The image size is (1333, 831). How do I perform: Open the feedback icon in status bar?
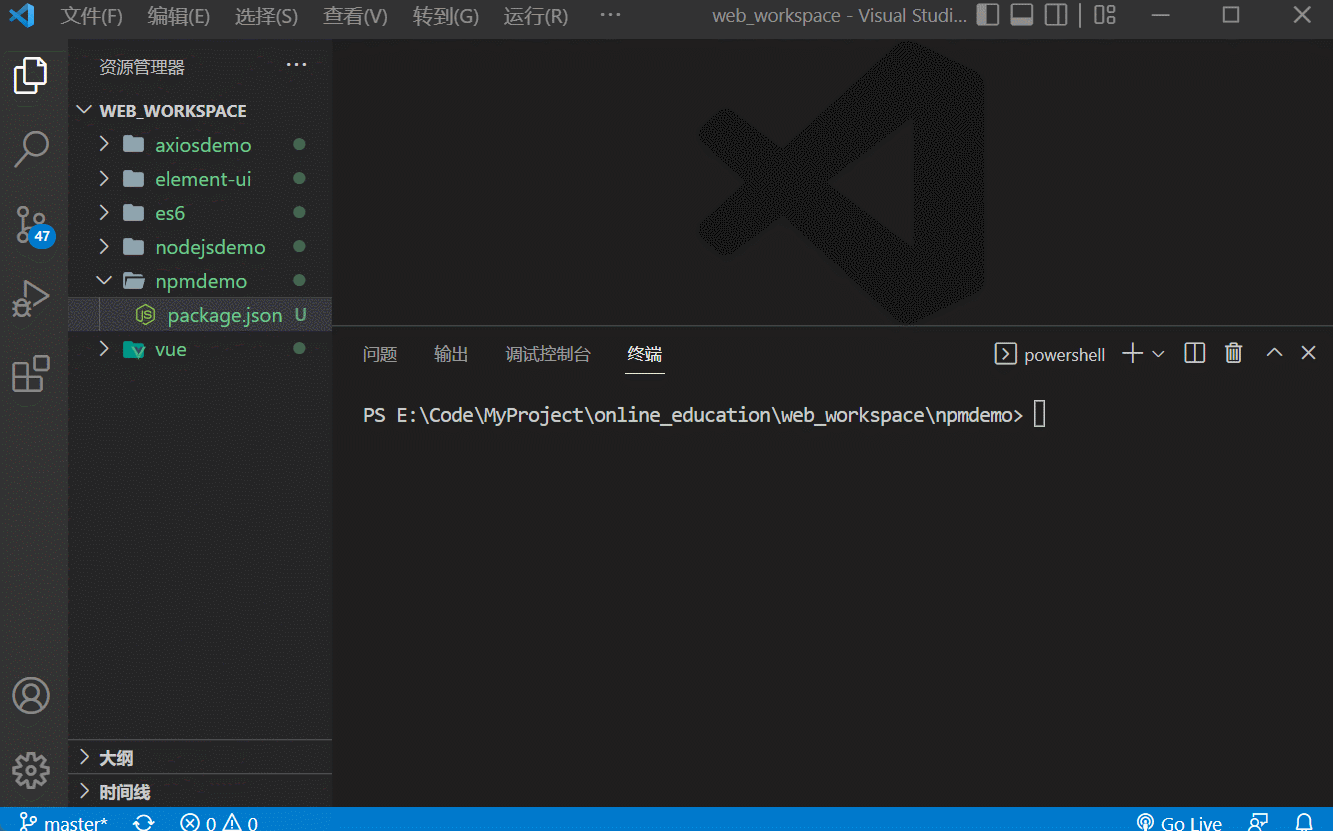pos(1259,822)
